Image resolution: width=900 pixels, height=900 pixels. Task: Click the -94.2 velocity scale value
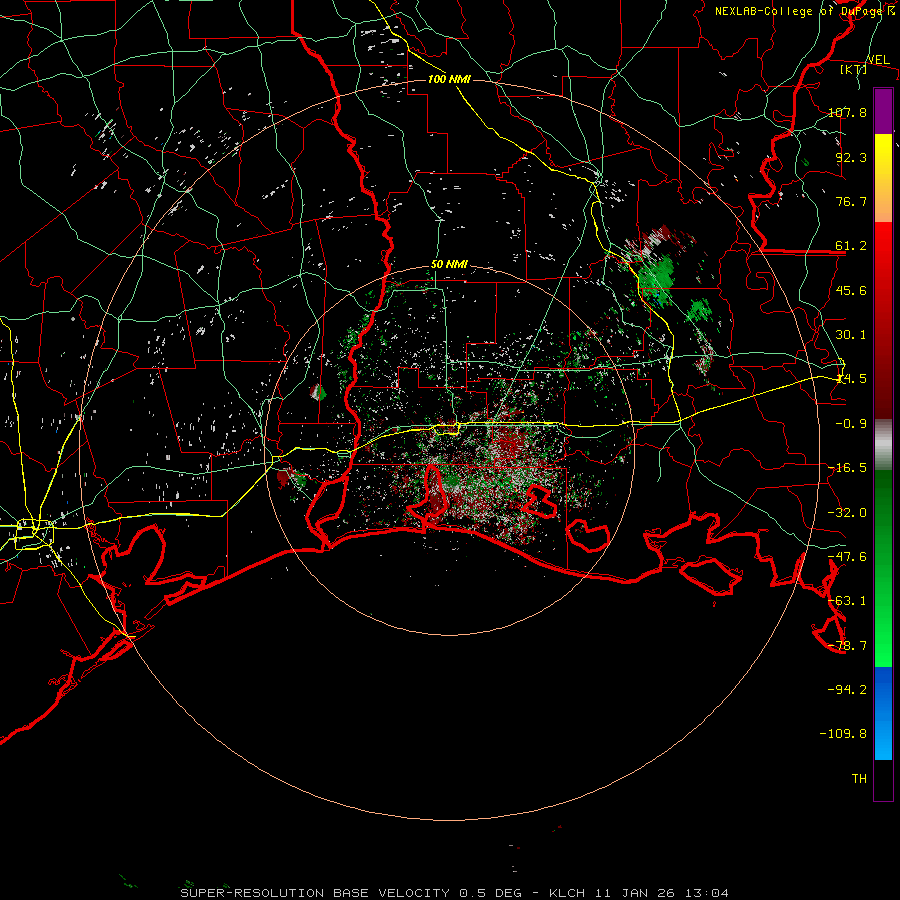847,689
